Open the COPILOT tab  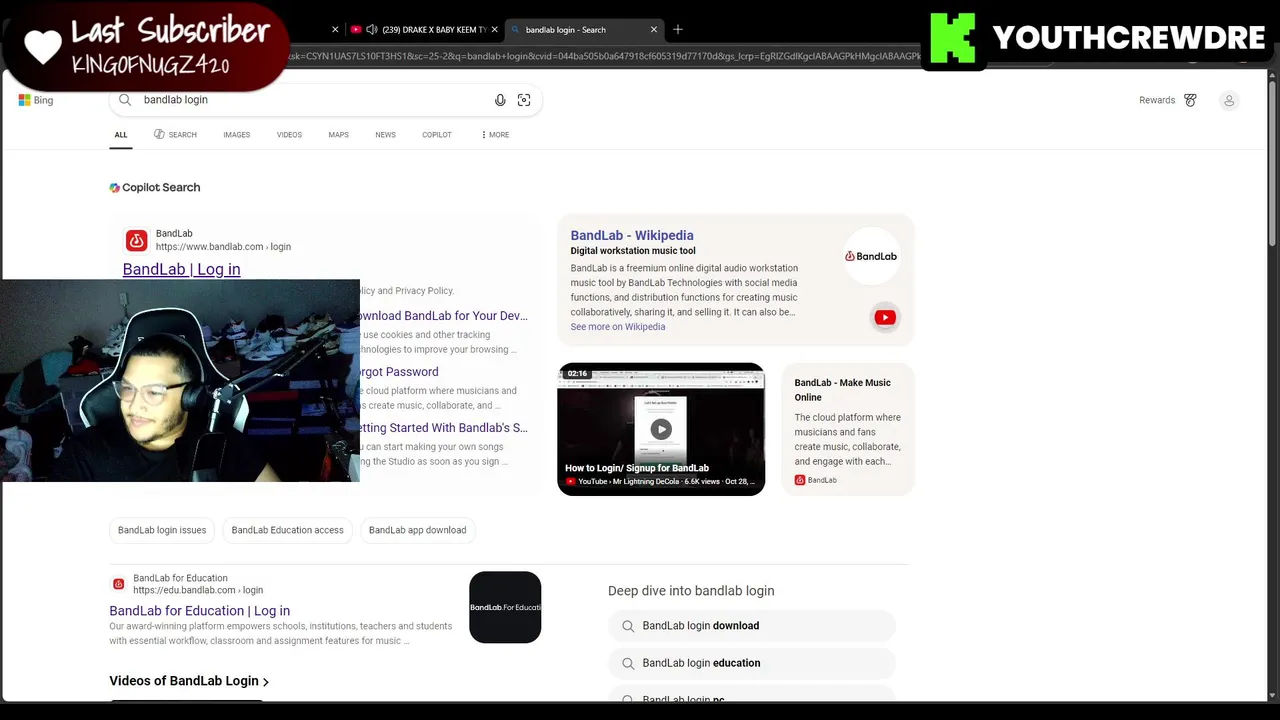pyautogui.click(x=437, y=135)
